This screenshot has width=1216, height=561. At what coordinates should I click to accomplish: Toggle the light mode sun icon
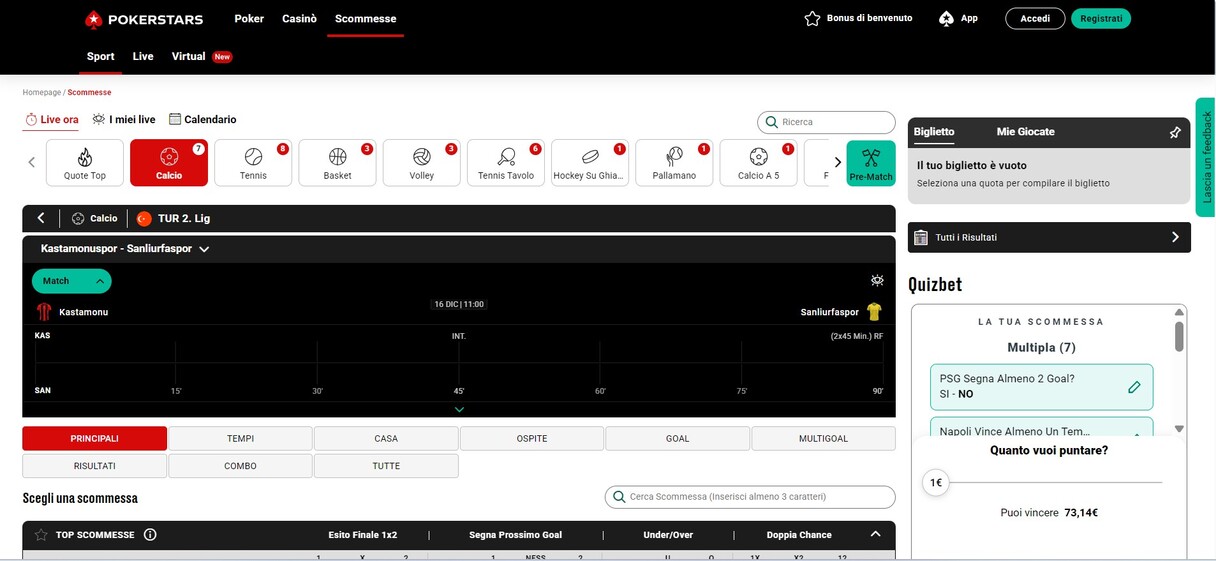click(x=877, y=281)
